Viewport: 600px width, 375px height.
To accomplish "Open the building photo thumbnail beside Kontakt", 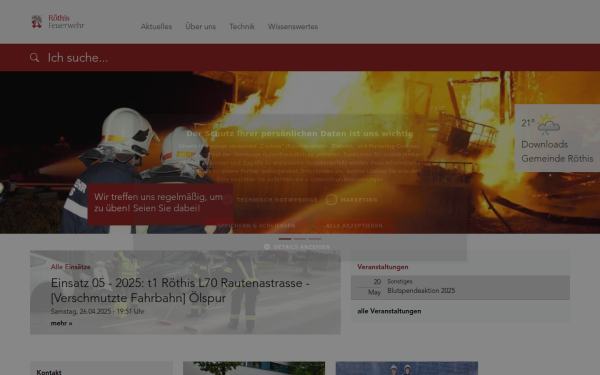I will (254, 368).
